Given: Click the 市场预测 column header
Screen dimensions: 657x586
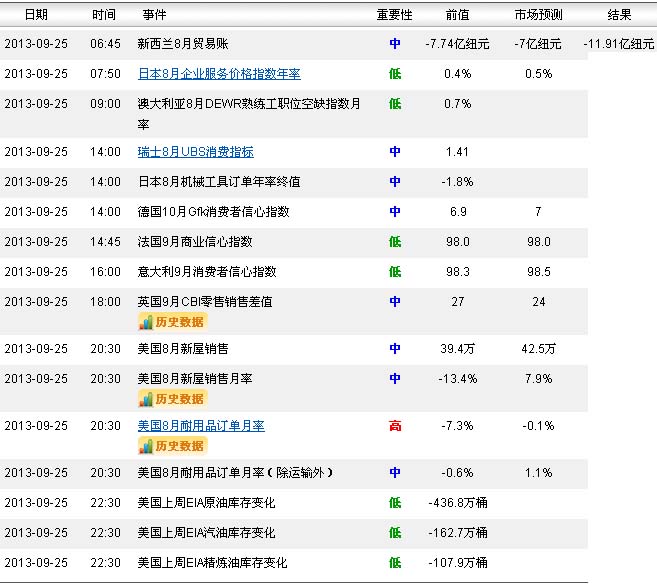Looking at the screenshot, I should pos(538,15).
